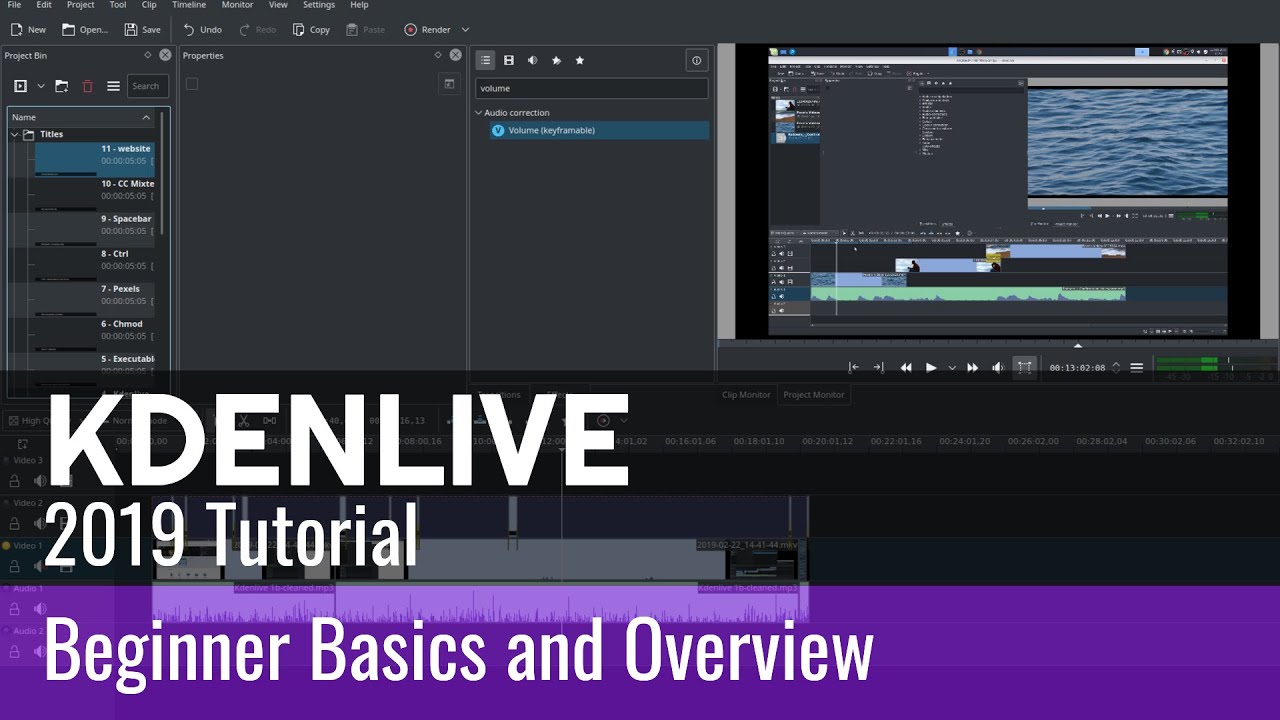Viewport: 1280px width, 720px height.
Task: Close the Properties panel
Action: [x=455, y=55]
